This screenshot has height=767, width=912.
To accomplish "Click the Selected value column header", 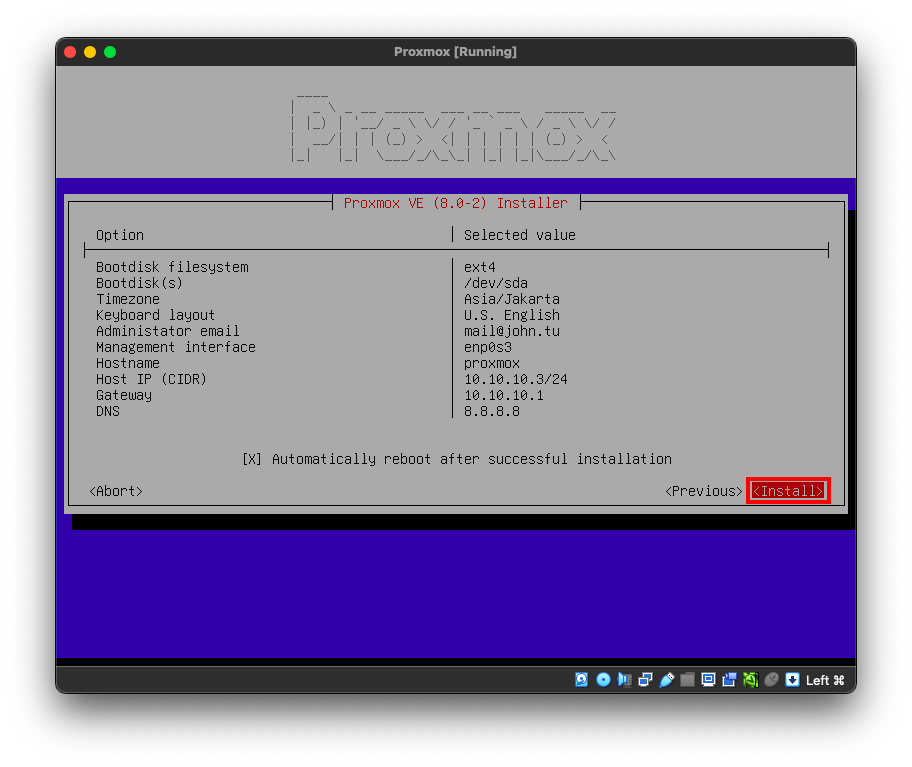I will click(x=519, y=235).
